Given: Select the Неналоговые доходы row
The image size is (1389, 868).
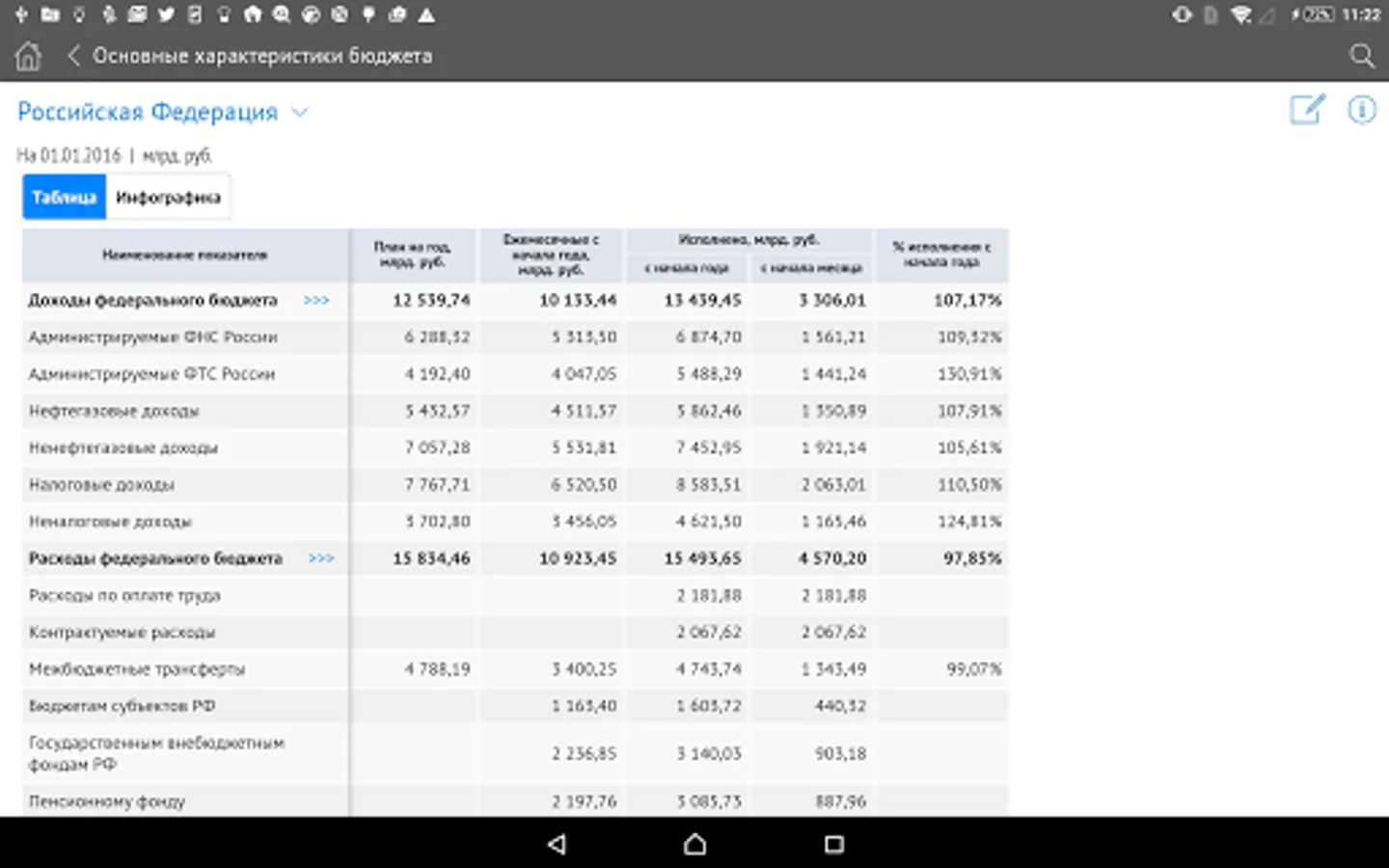Looking at the screenshot, I should pyautogui.click(x=515, y=522).
